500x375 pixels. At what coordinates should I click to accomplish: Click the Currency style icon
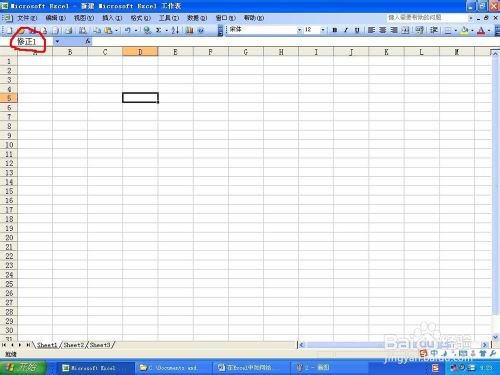point(420,30)
